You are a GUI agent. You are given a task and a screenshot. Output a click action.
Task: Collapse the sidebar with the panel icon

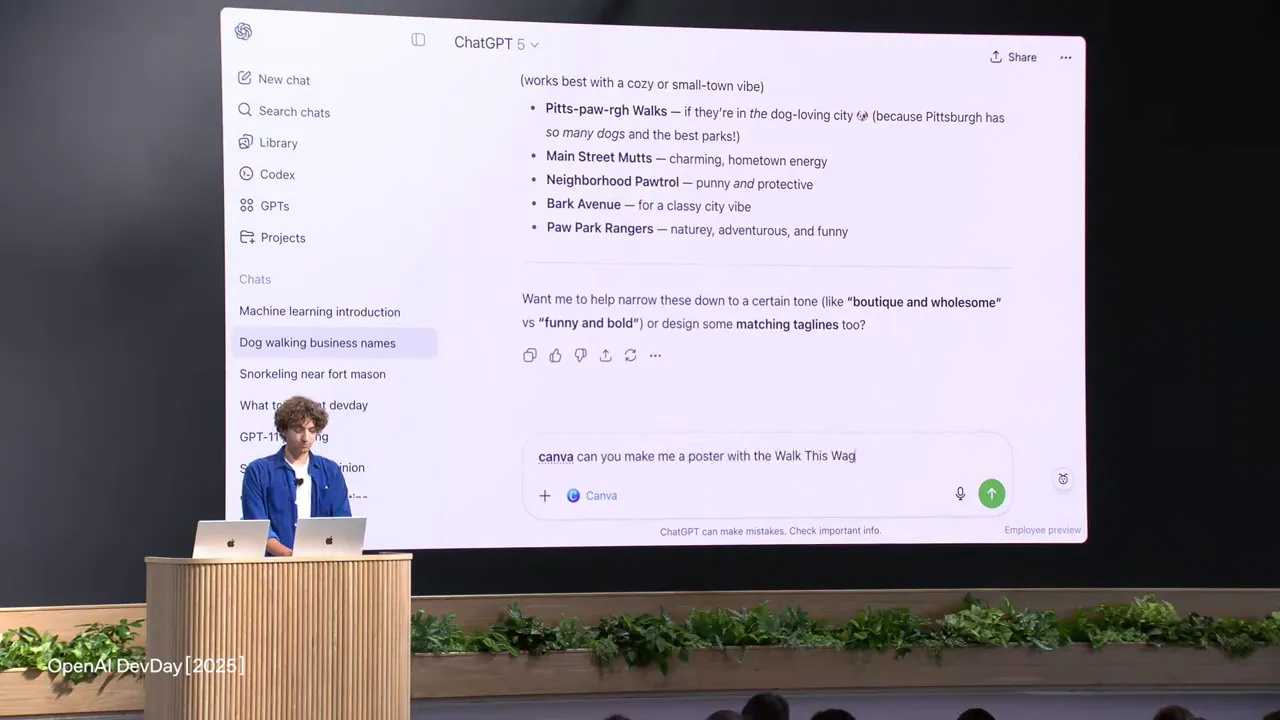click(x=418, y=40)
